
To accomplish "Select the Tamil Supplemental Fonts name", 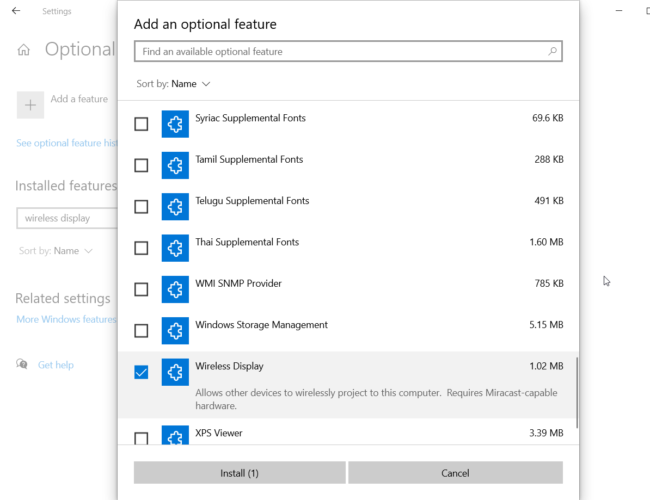I will click(x=249, y=160).
